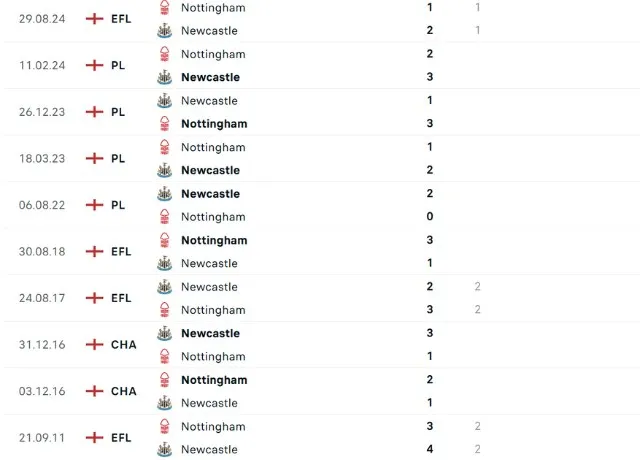Open bold Nottingham team in 03.12.16 match

pyautogui.click(x=214, y=380)
